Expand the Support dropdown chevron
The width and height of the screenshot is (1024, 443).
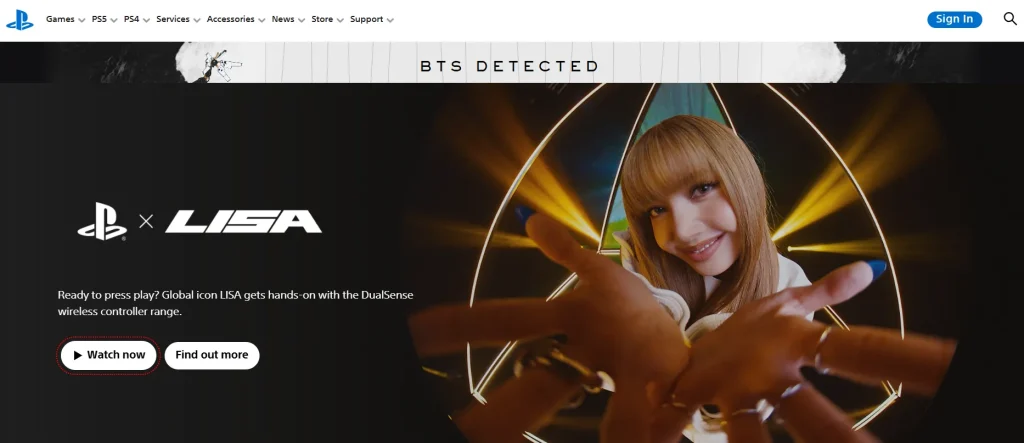click(390, 20)
